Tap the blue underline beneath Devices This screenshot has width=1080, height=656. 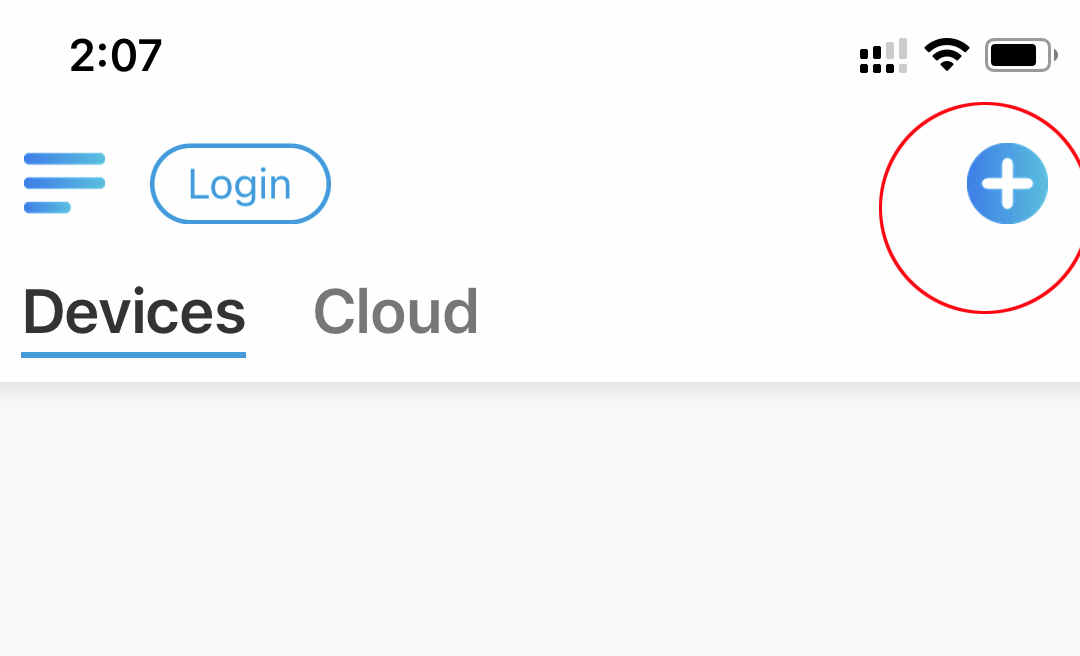pyautogui.click(x=134, y=355)
